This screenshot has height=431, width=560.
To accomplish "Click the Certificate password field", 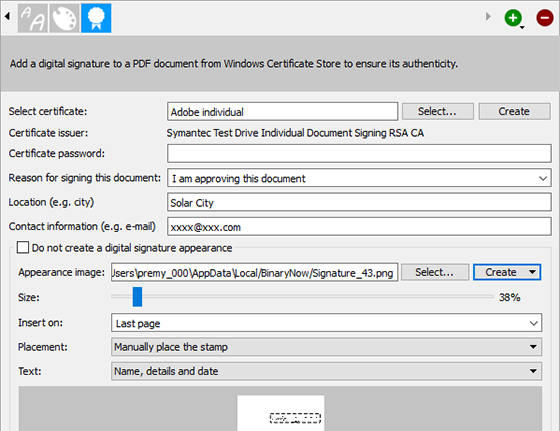I will (x=359, y=154).
